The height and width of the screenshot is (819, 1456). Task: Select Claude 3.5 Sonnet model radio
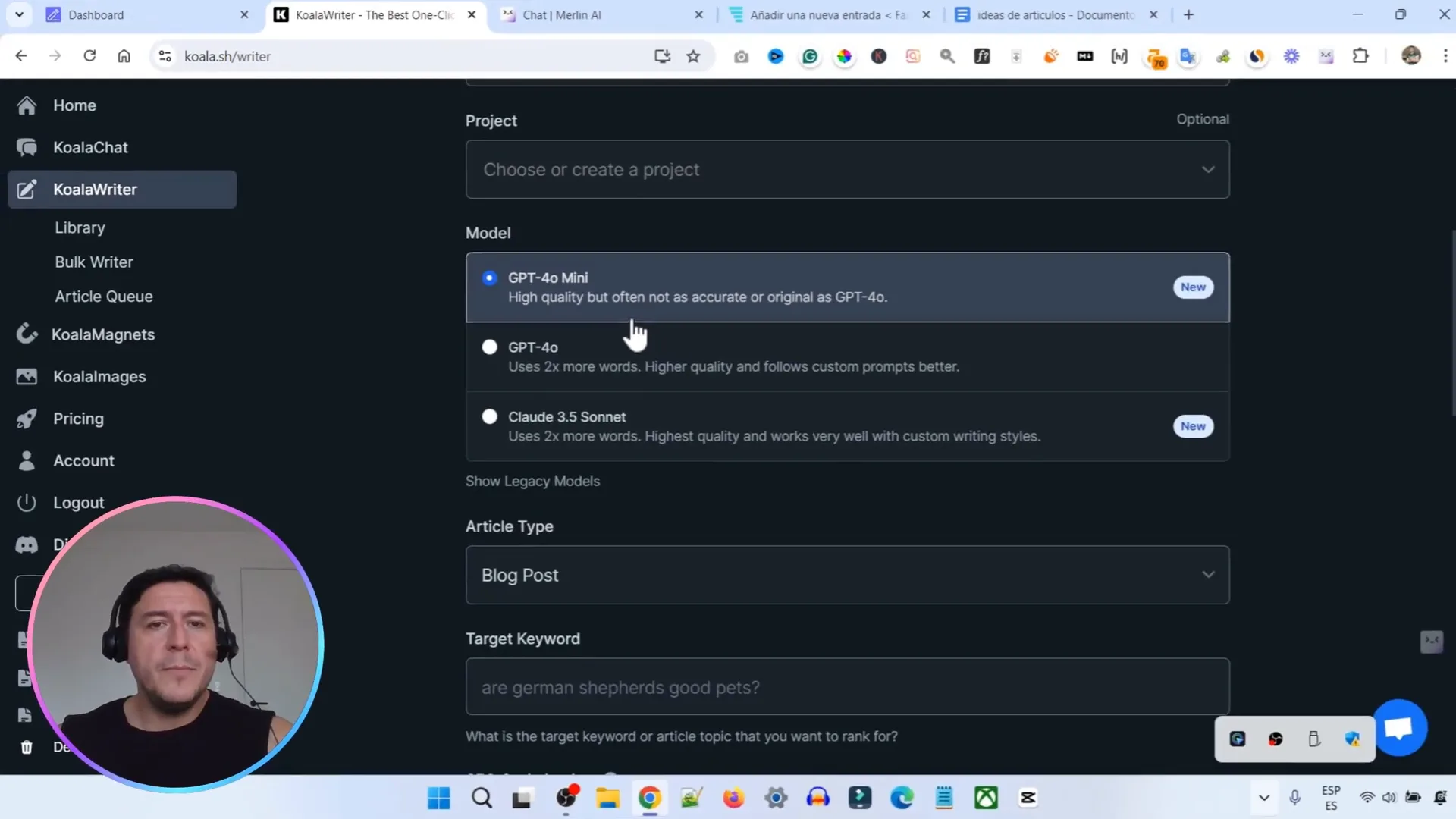[x=490, y=416]
